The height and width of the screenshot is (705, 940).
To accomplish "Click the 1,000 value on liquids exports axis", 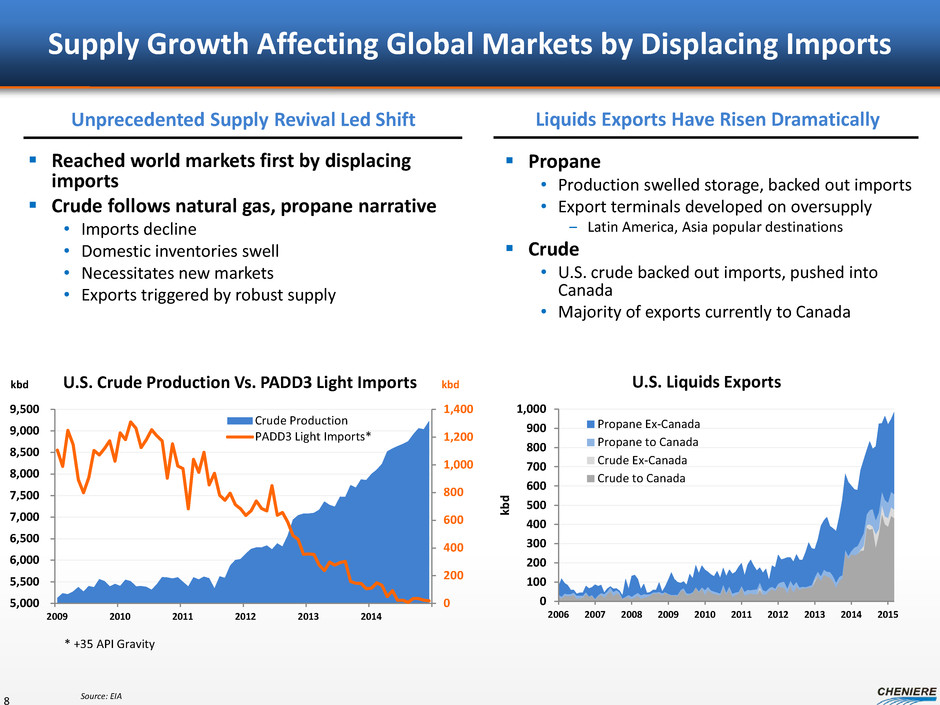I will (x=529, y=409).
